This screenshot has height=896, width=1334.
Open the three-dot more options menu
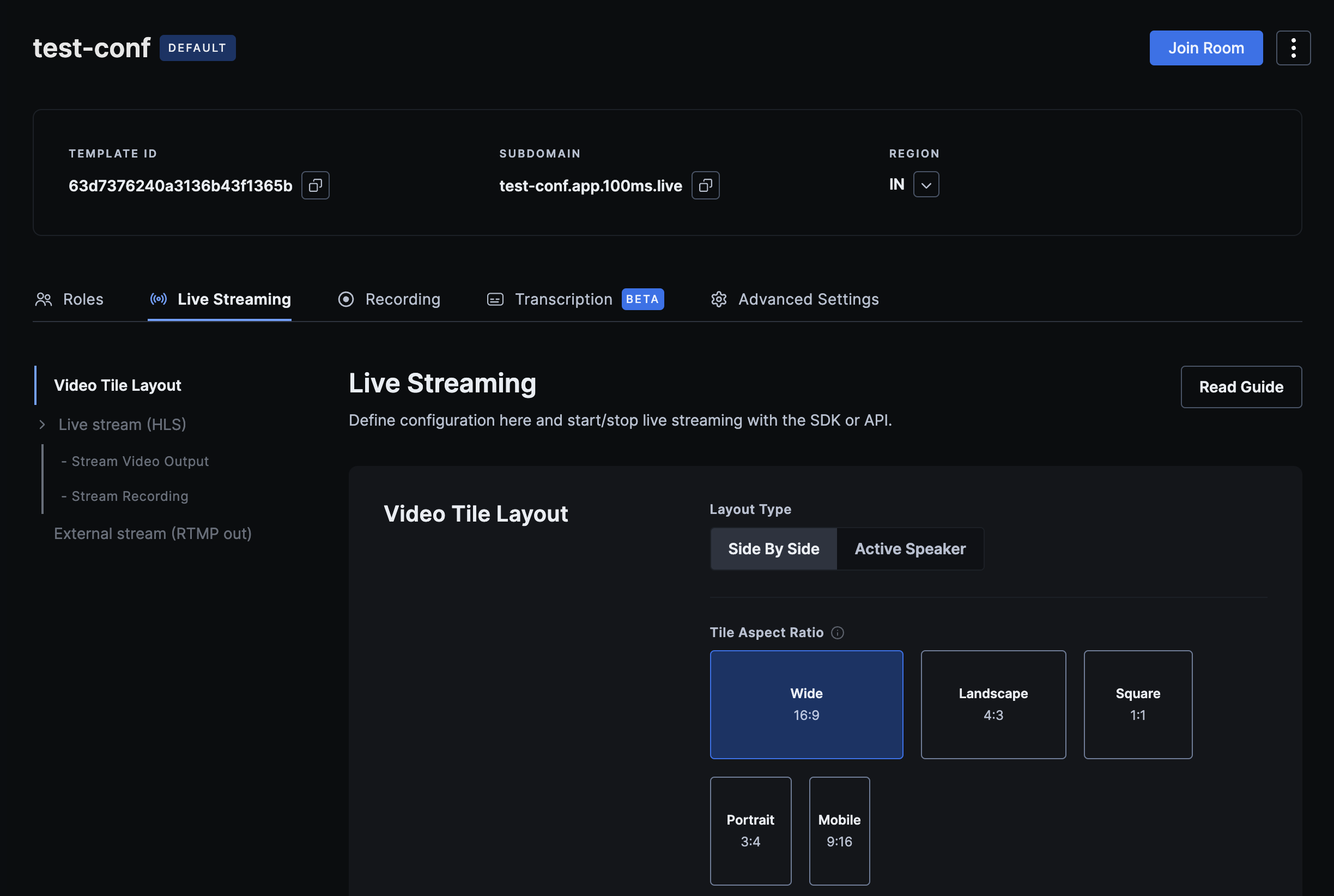[x=1293, y=48]
